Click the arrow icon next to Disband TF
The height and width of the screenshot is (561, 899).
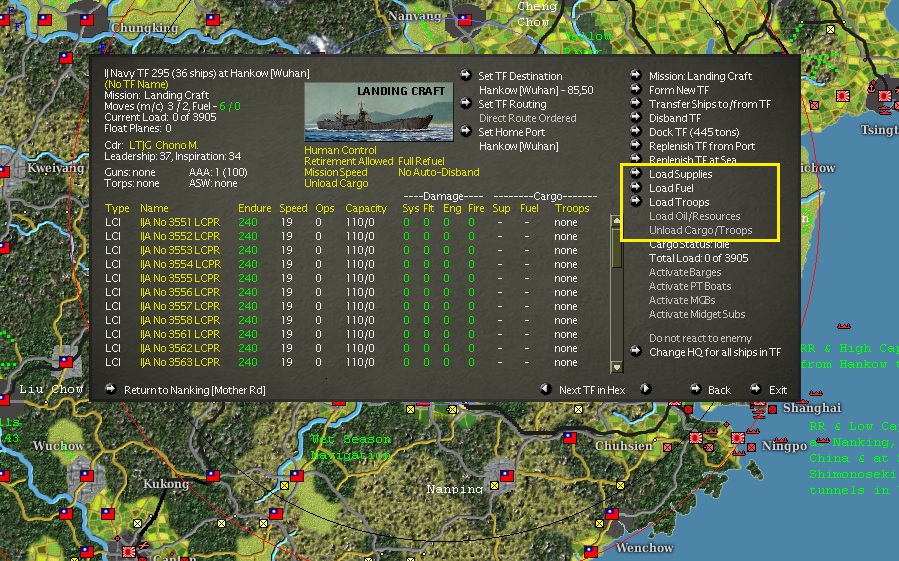point(636,118)
